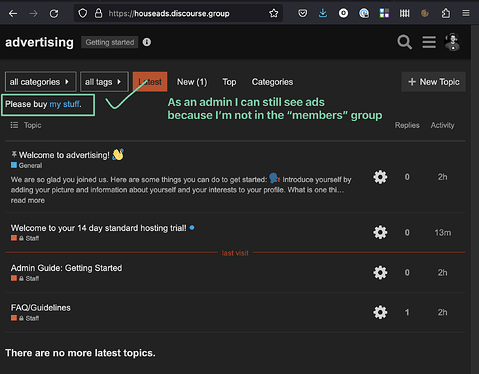Click the globe extension icon in toolbar
Screen dimensions: 479x374
364,13
